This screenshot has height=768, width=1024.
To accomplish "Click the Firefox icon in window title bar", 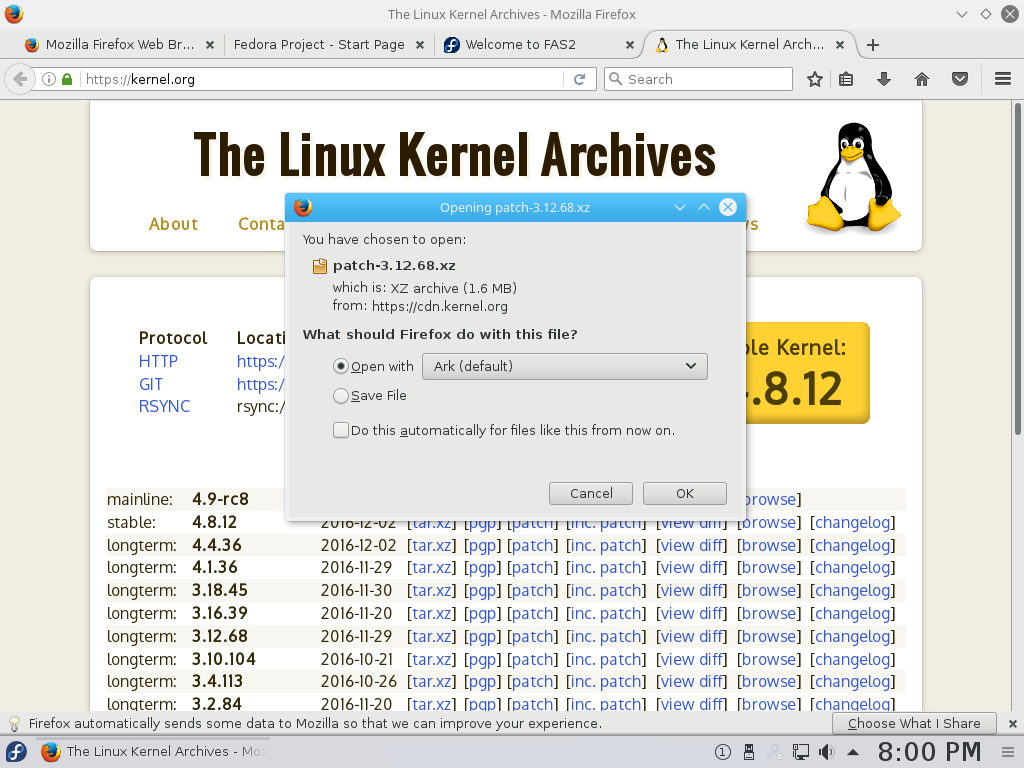I will click(x=14, y=14).
